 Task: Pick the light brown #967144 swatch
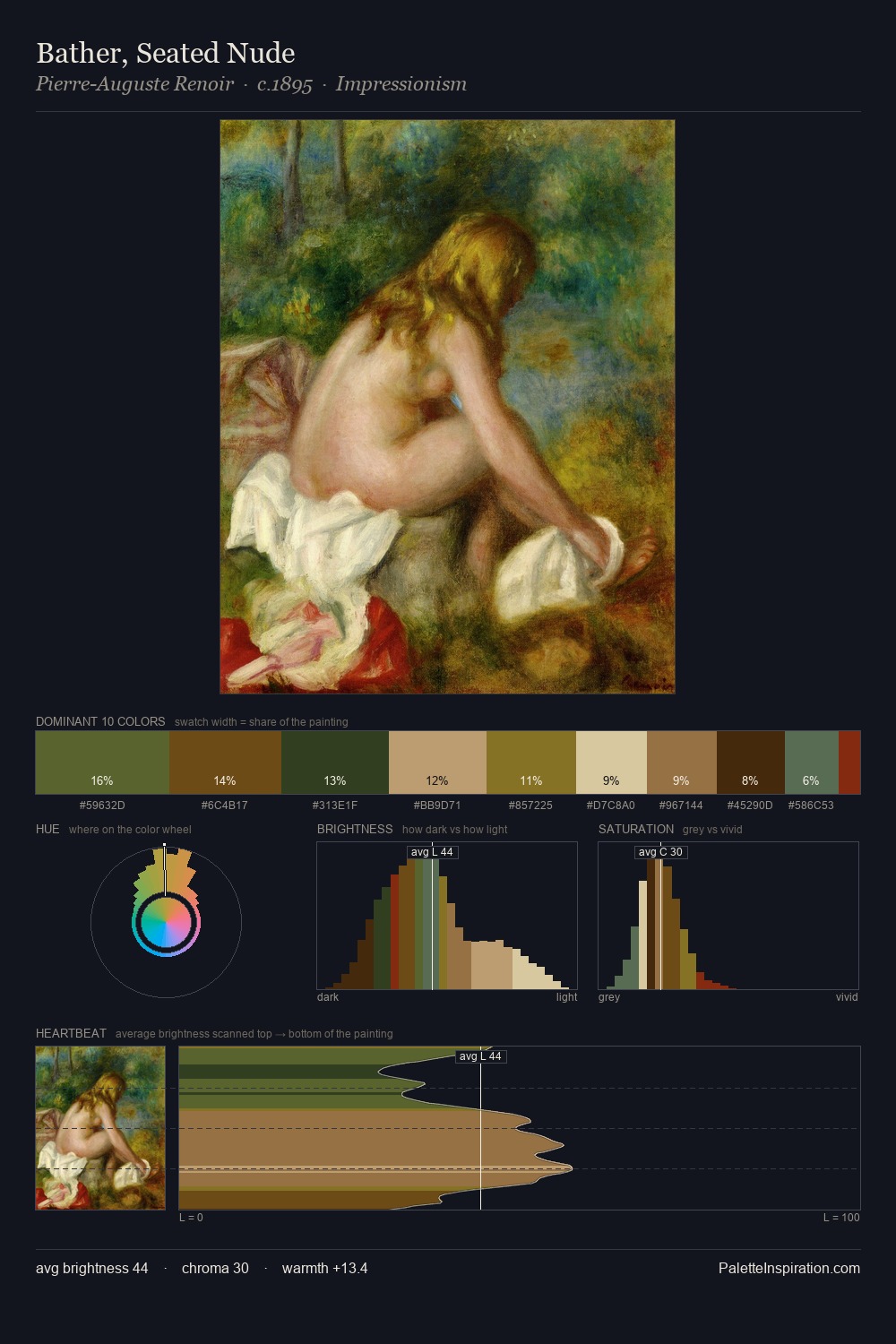click(682, 762)
